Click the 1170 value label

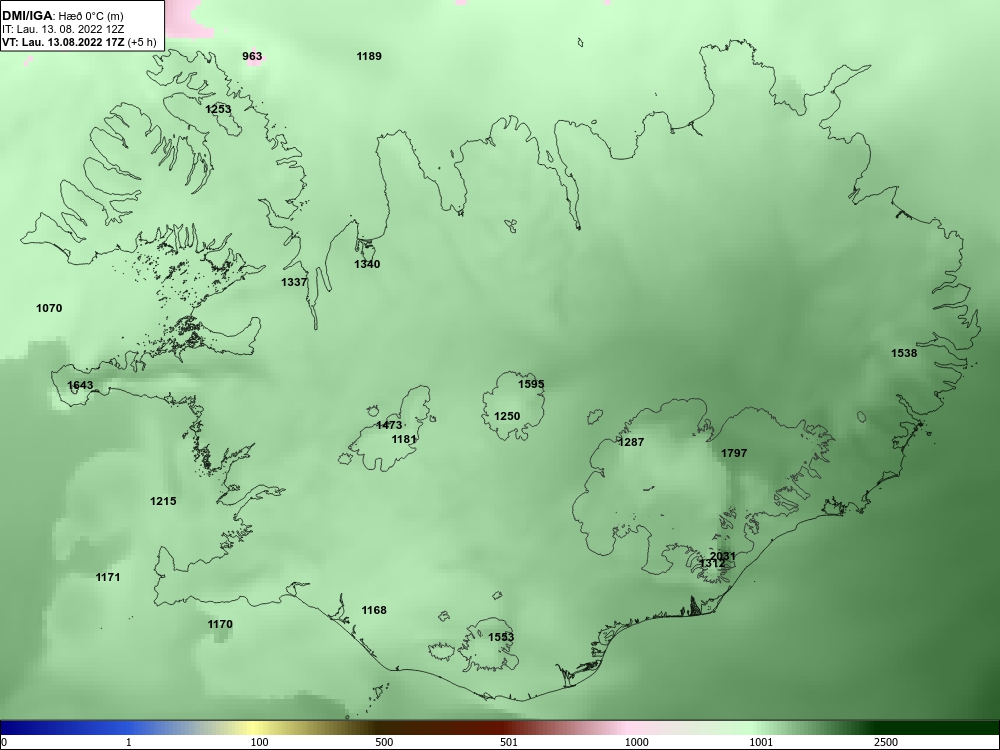(x=220, y=624)
